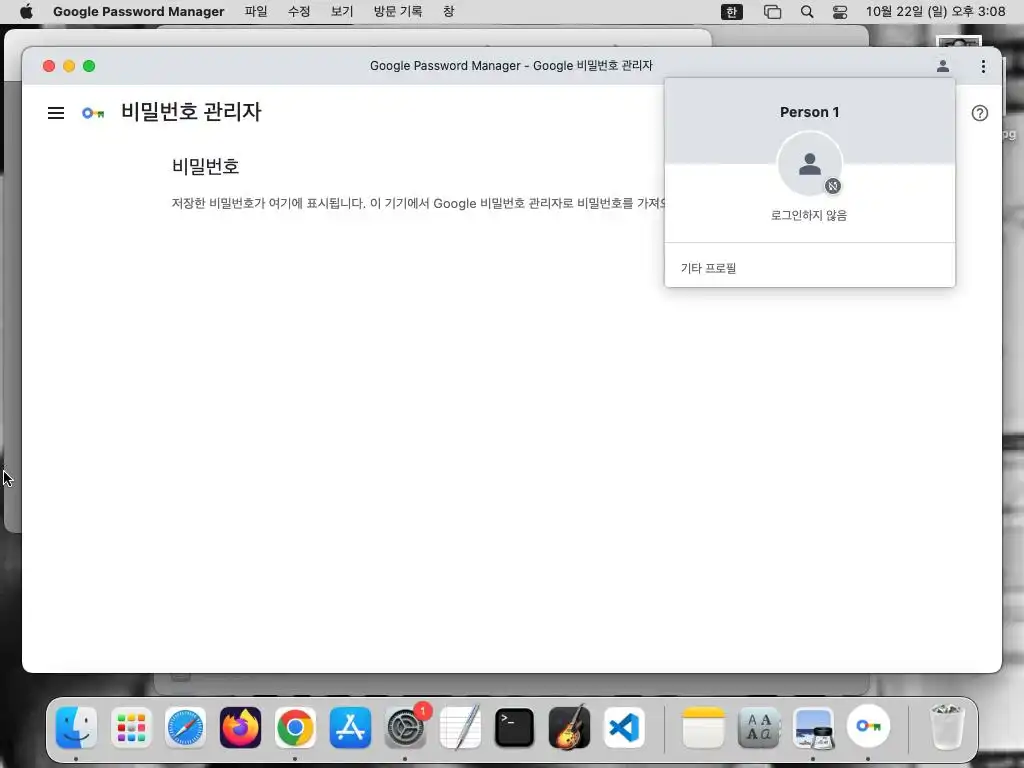Image resolution: width=1024 pixels, height=768 pixels.
Task: Launch GarageBand from the Dock
Action: click(569, 728)
